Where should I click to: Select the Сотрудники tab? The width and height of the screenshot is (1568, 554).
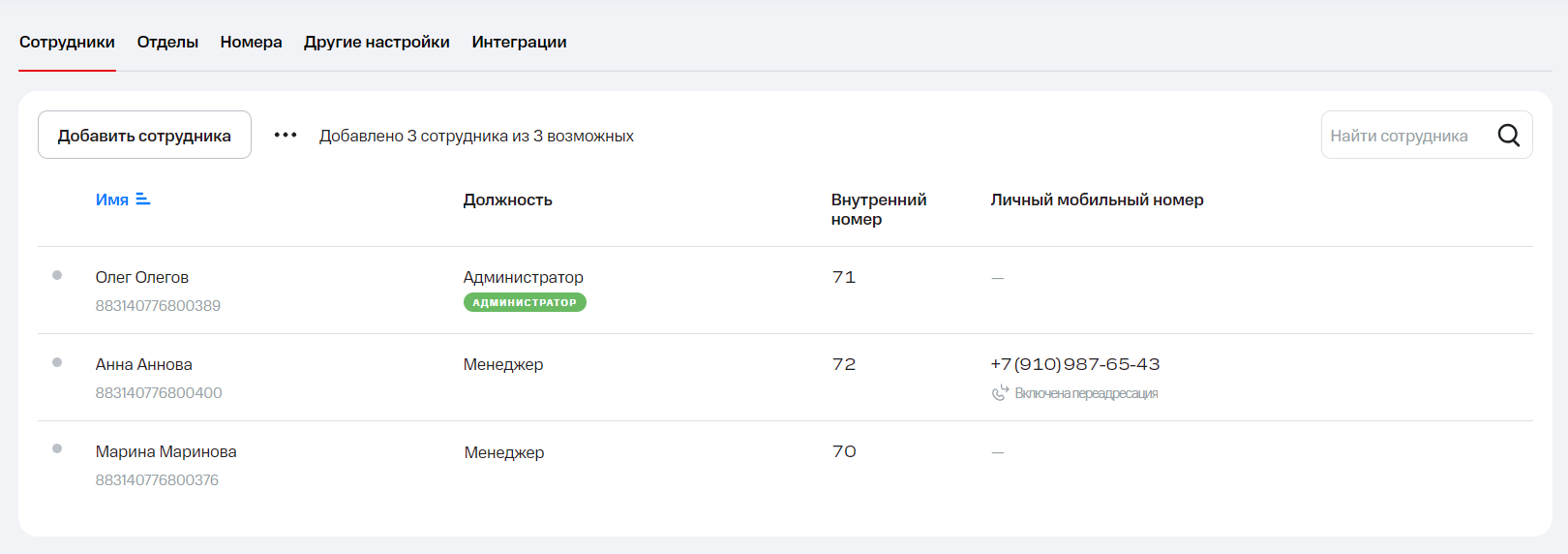click(67, 42)
